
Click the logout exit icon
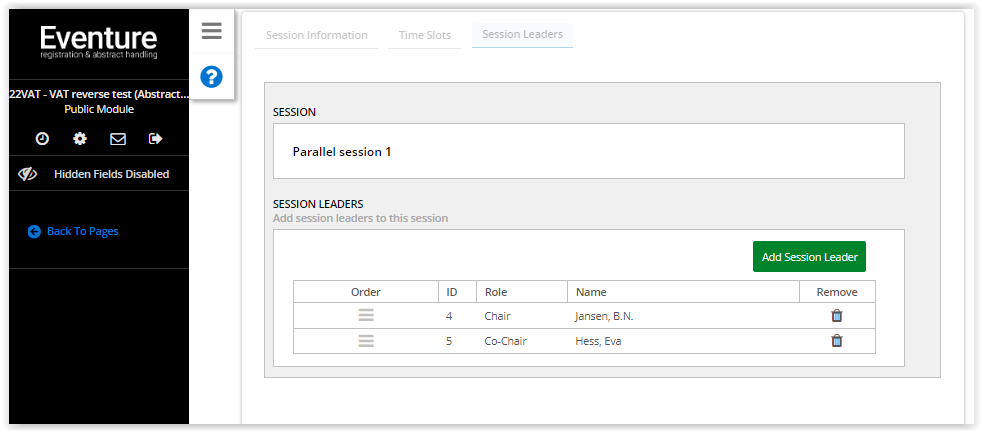click(x=155, y=138)
